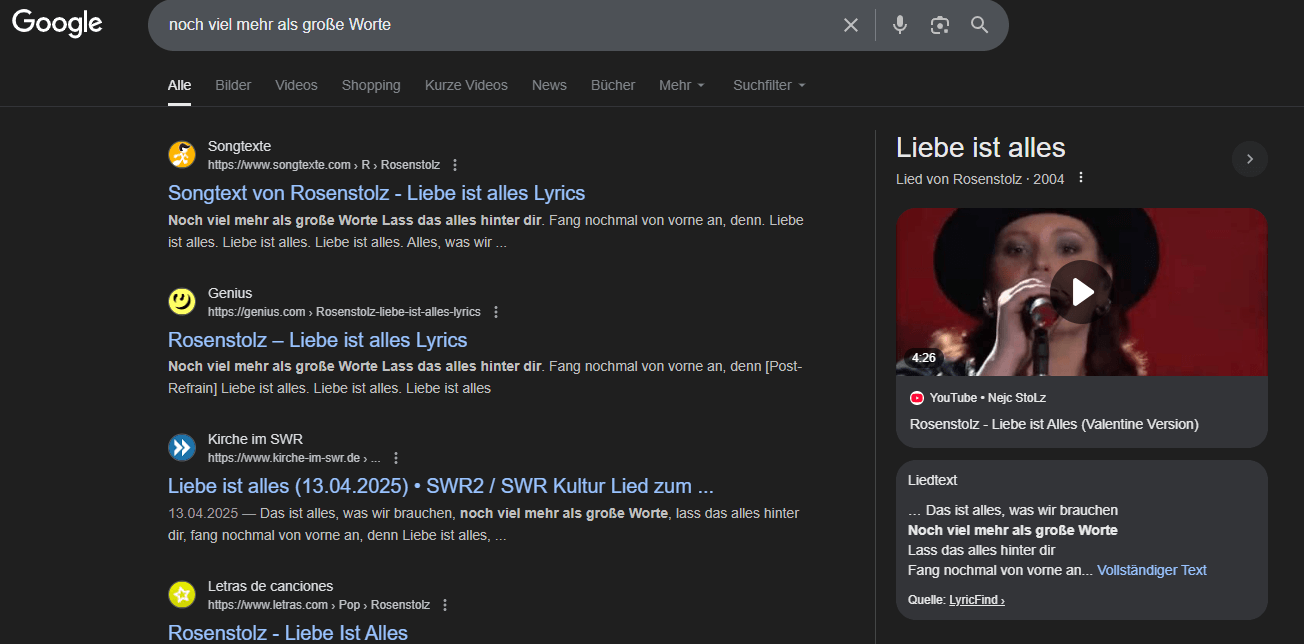Go to the Bücher tab
1304x644 pixels.
coord(613,85)
